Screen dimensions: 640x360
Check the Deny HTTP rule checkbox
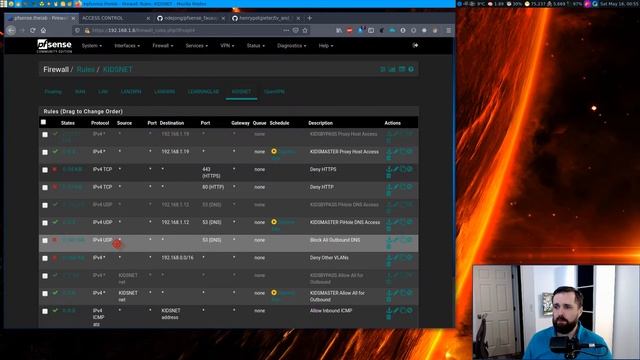point(45,187)
